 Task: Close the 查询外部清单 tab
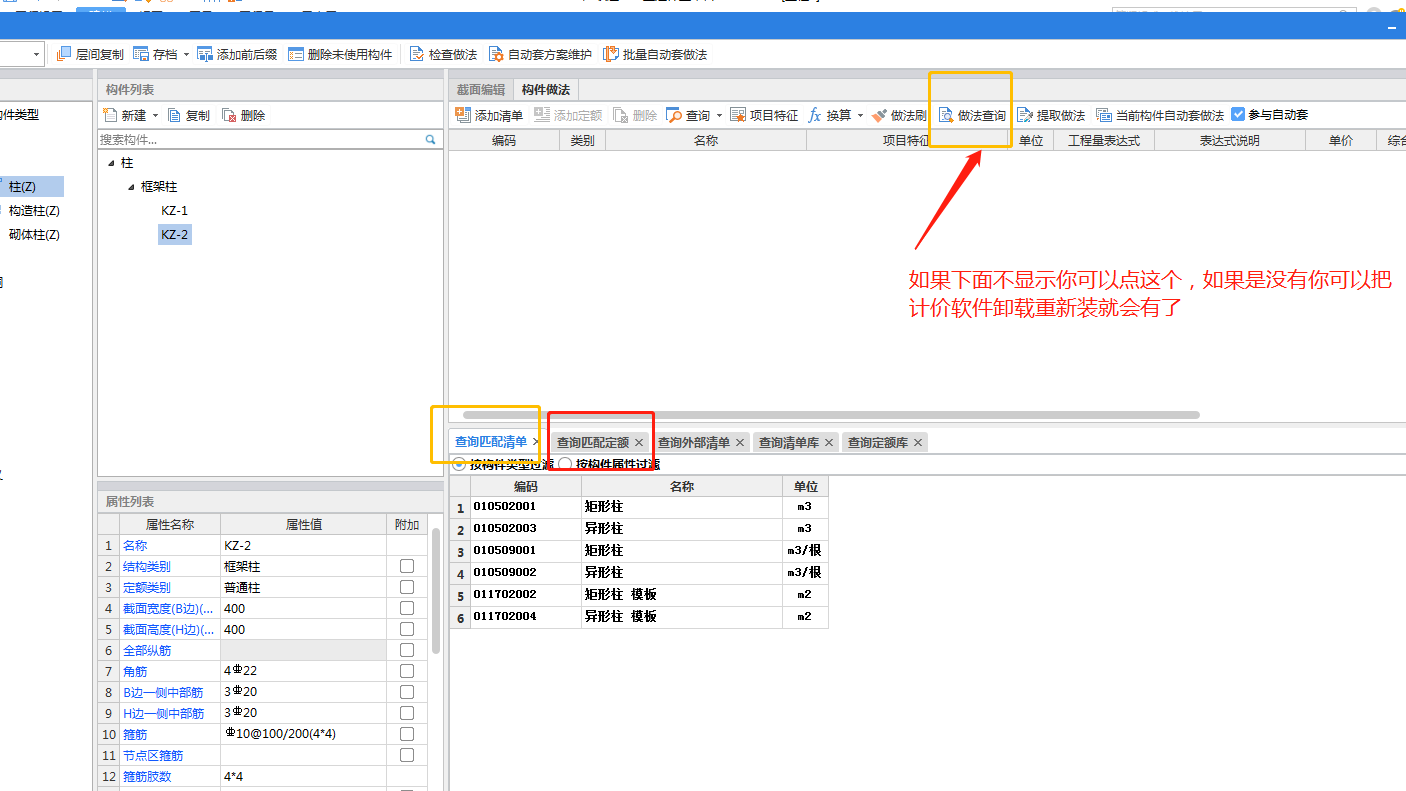[740, 442]
